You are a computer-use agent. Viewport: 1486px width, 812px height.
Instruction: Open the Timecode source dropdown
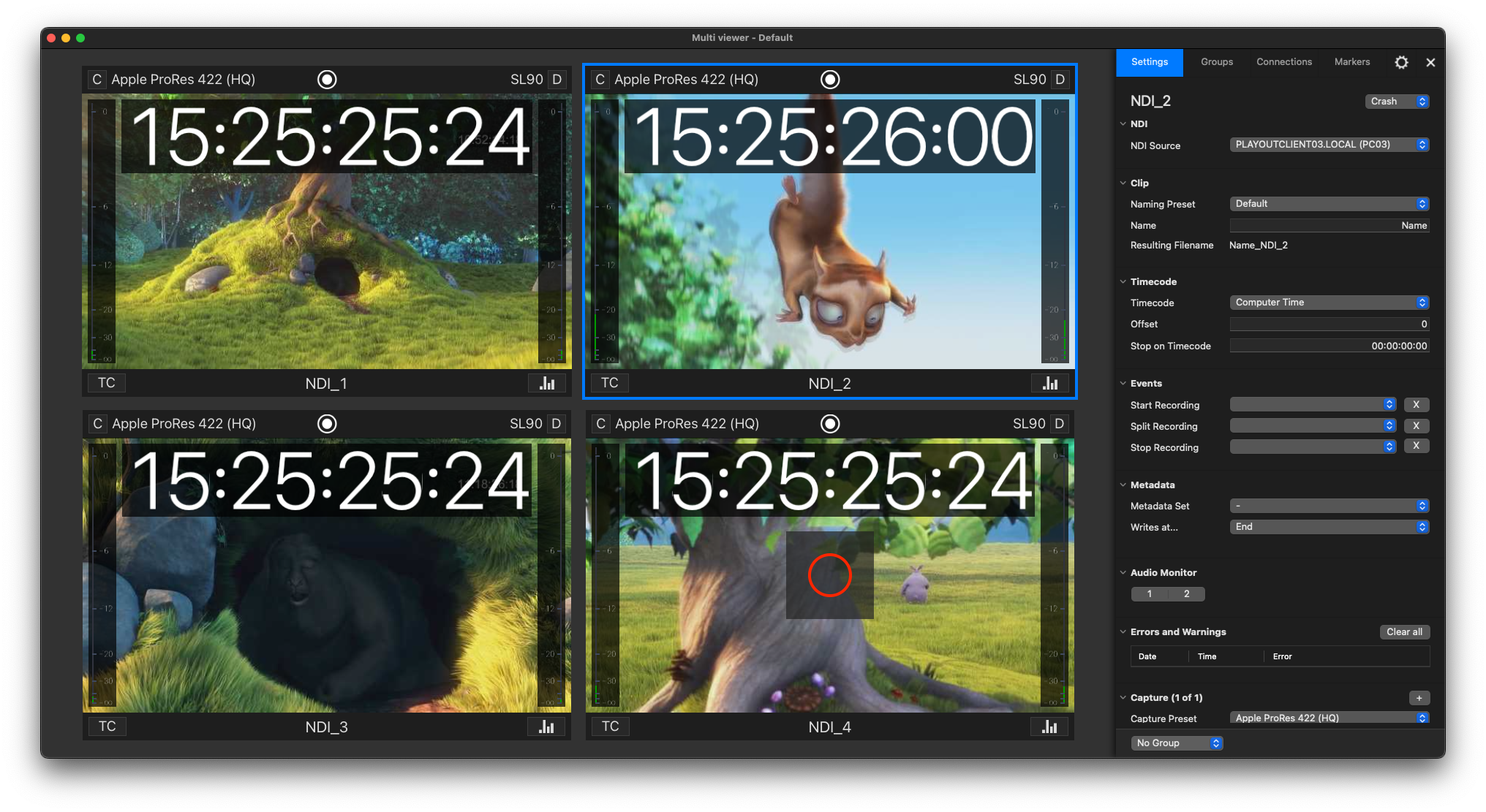[1330, 303]
